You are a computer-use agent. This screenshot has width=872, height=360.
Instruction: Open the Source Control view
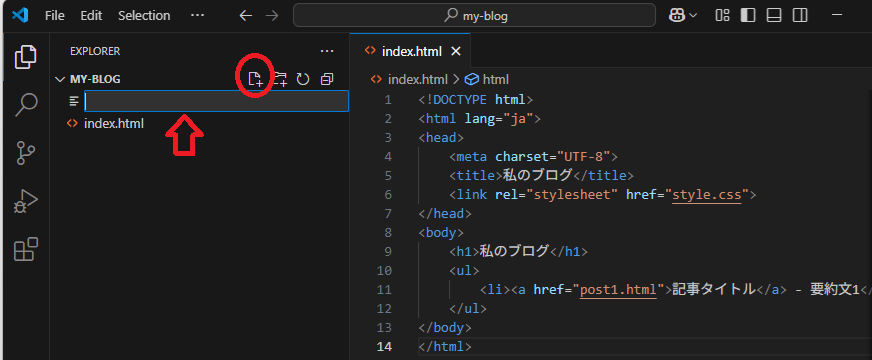(x=26, y=152)
